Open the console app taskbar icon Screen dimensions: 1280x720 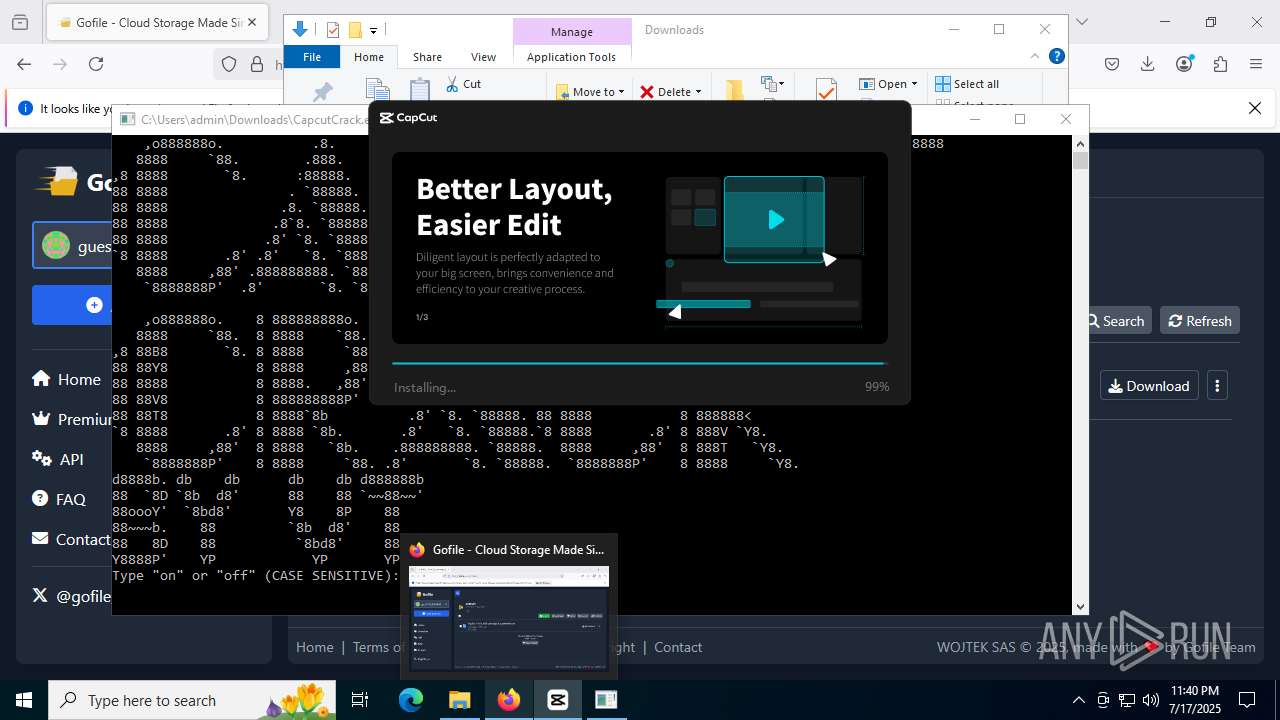(606, 700)
